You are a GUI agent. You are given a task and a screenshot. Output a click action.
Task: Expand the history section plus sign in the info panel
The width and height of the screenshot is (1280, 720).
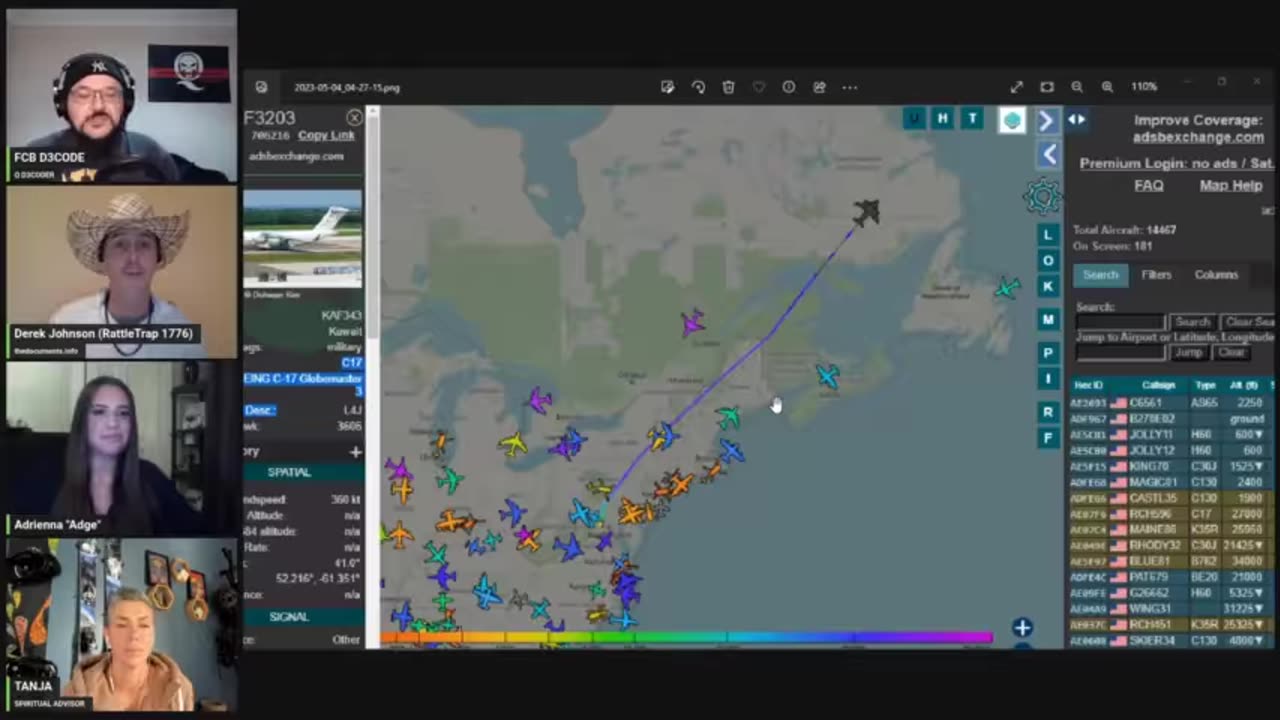354,452
